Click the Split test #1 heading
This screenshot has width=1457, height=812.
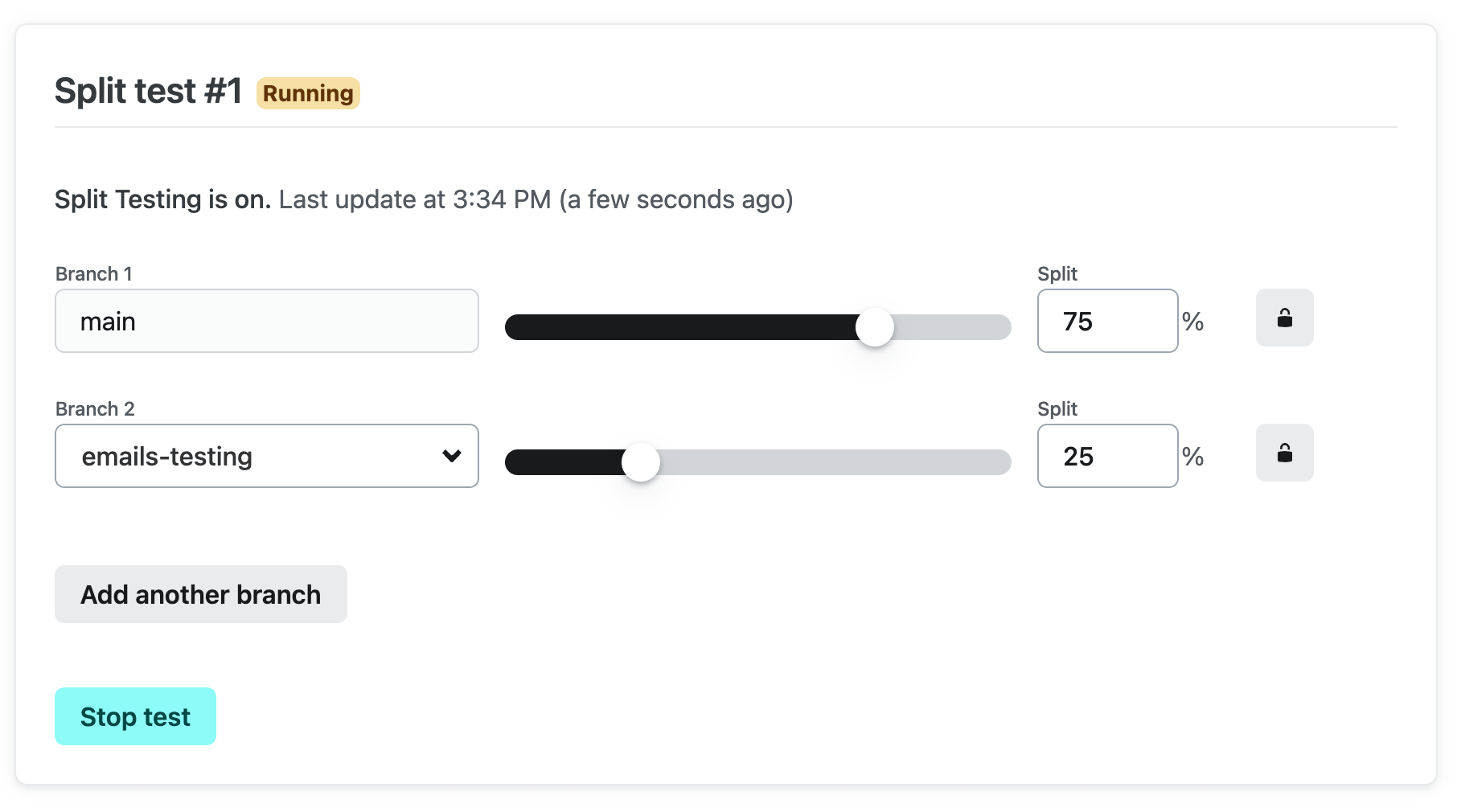[x=148, y=91]
